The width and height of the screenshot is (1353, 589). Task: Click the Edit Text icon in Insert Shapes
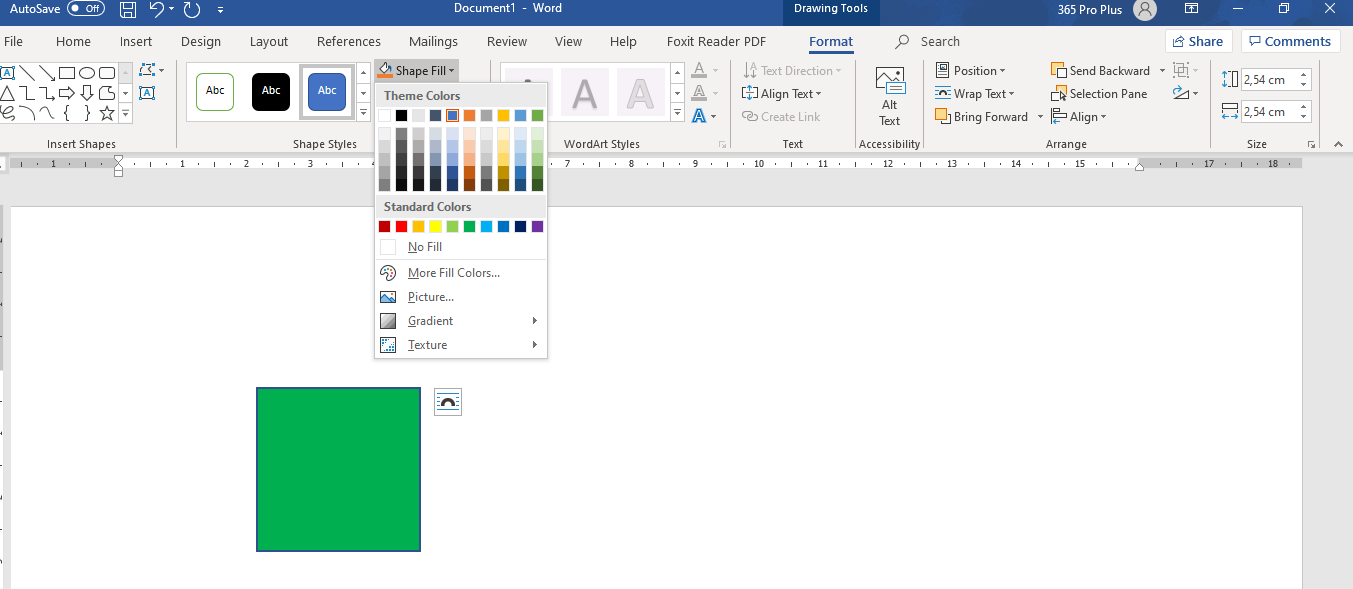(x=147, y=93)
